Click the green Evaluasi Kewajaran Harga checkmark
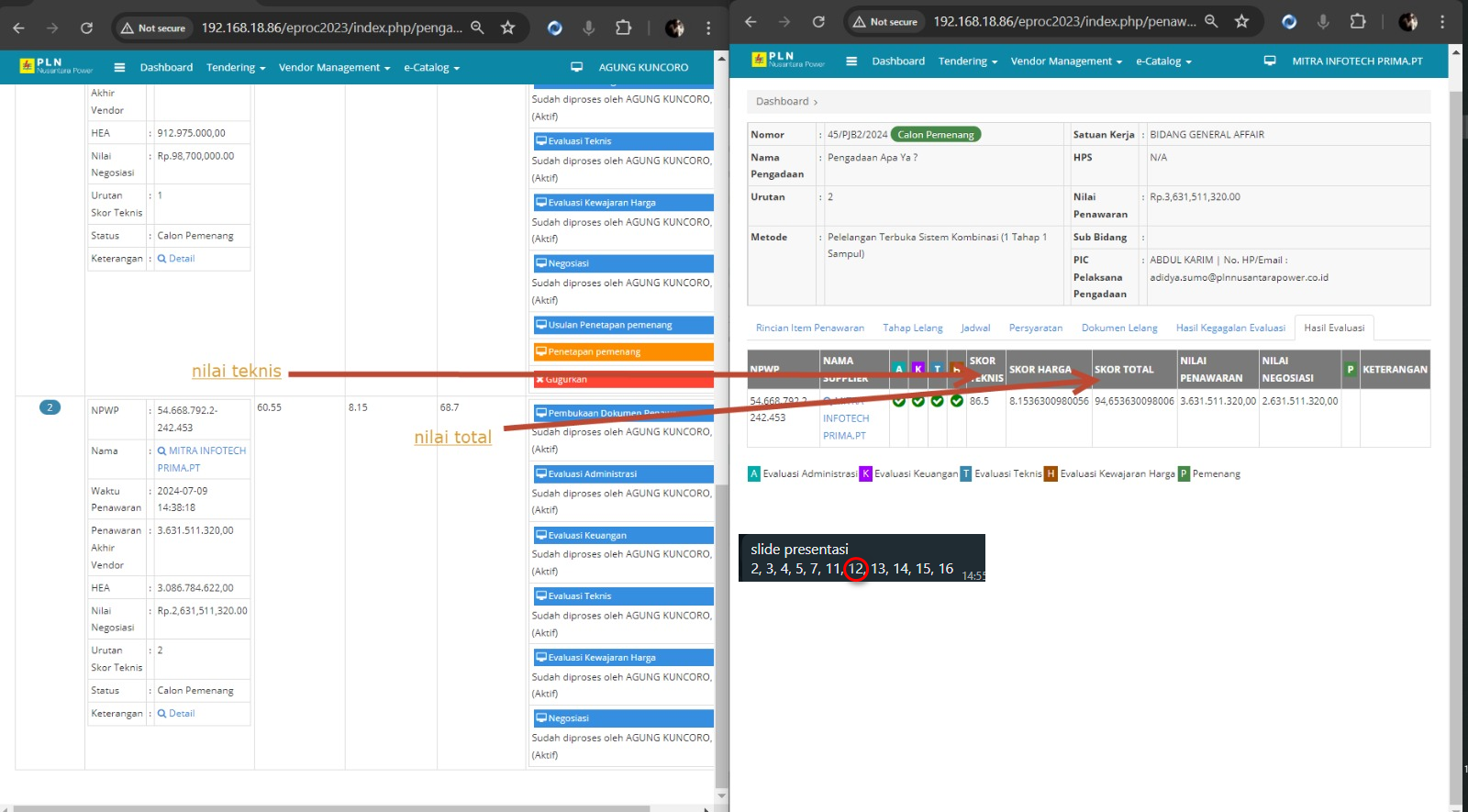Viewport: 1468px width, 812px height. 957,401
